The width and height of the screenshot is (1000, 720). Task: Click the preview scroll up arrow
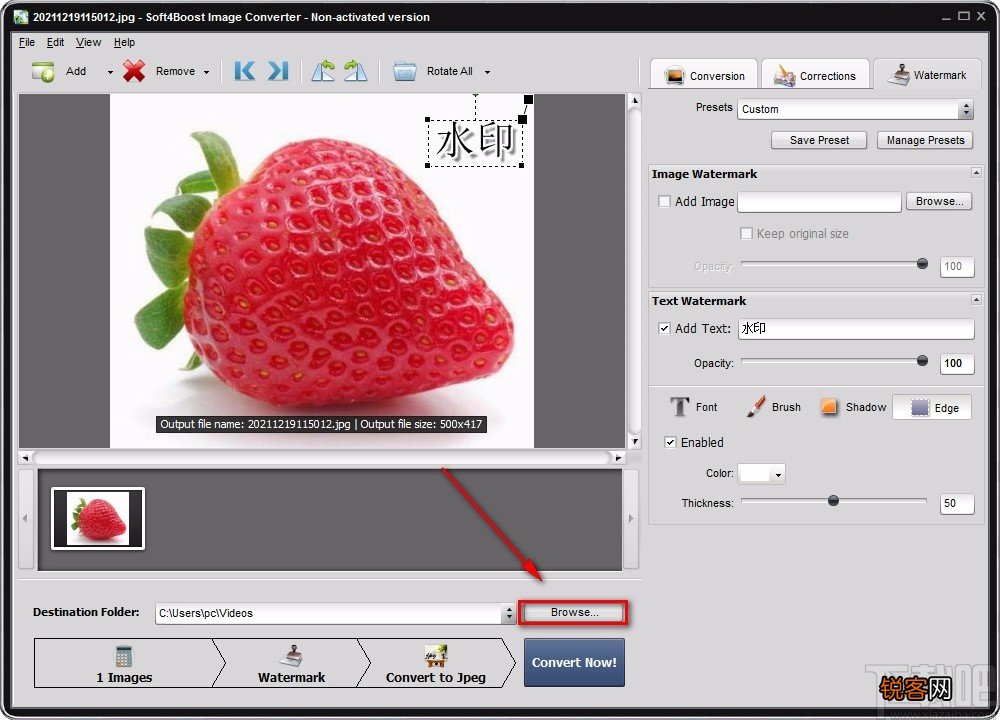[x=635, y=100]
